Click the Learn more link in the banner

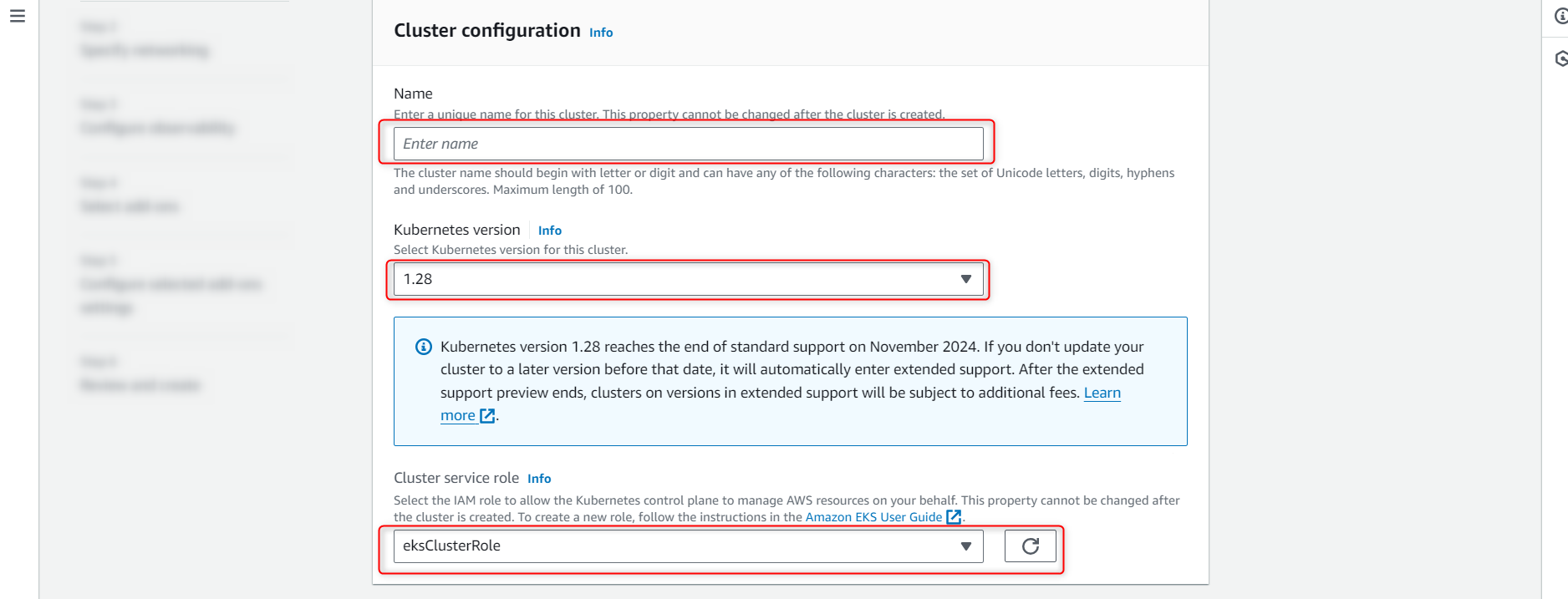pos(1102,393)
